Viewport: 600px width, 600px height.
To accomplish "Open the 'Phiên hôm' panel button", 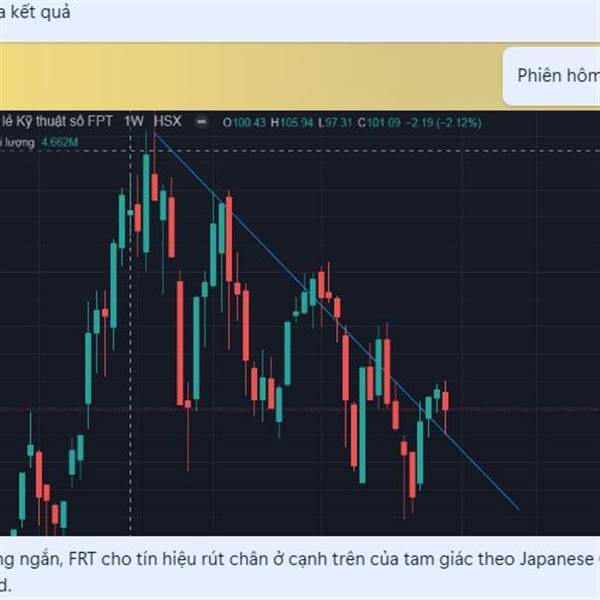I will (551, 76).
